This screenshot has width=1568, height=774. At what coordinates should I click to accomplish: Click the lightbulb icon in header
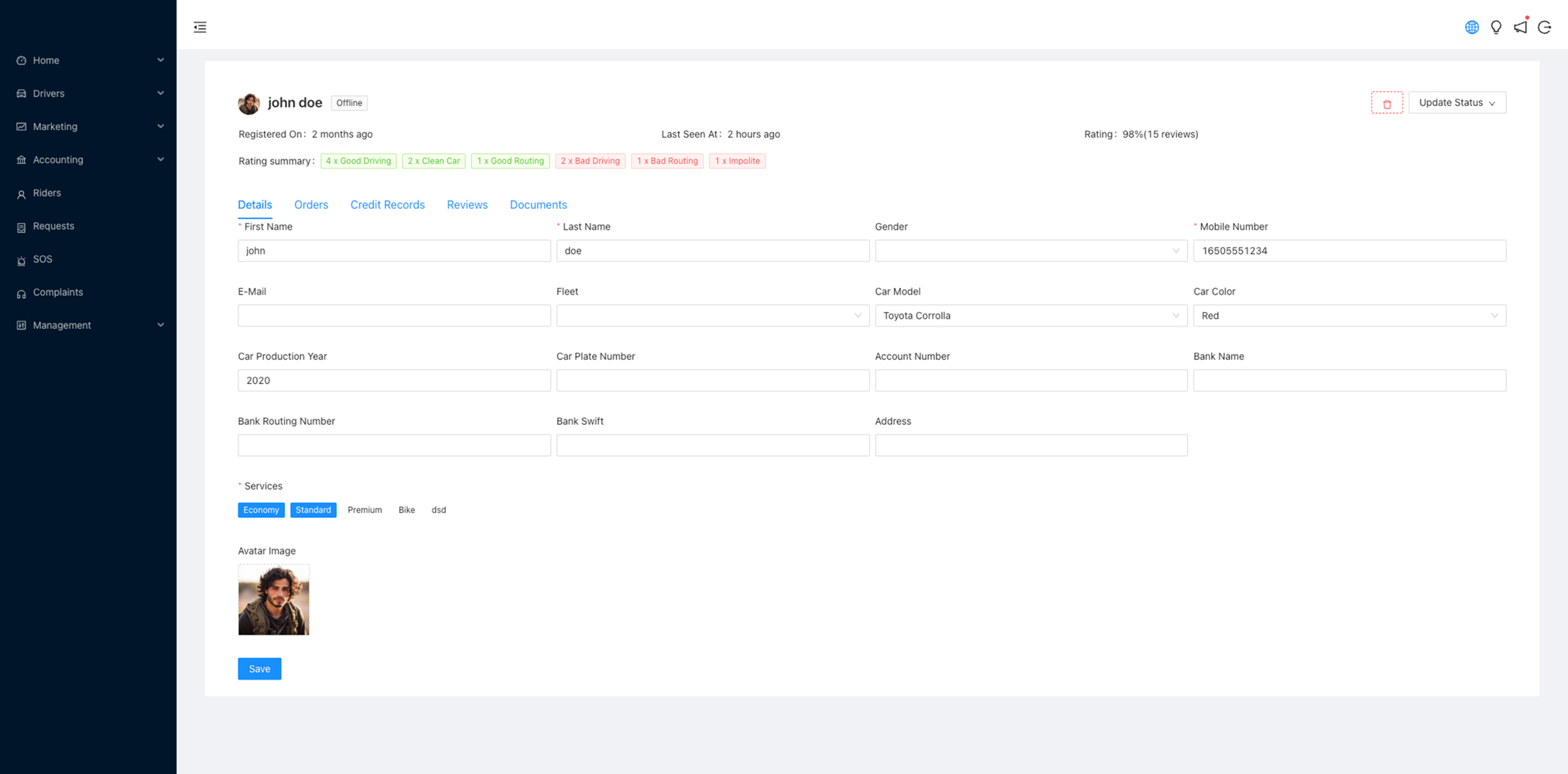tap(1496, 27)
